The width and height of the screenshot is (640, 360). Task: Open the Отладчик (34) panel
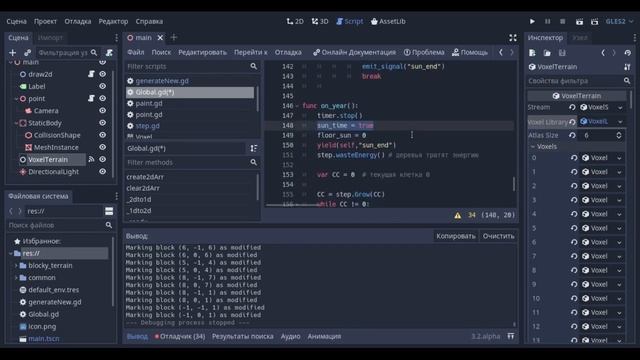coord(180,336)
